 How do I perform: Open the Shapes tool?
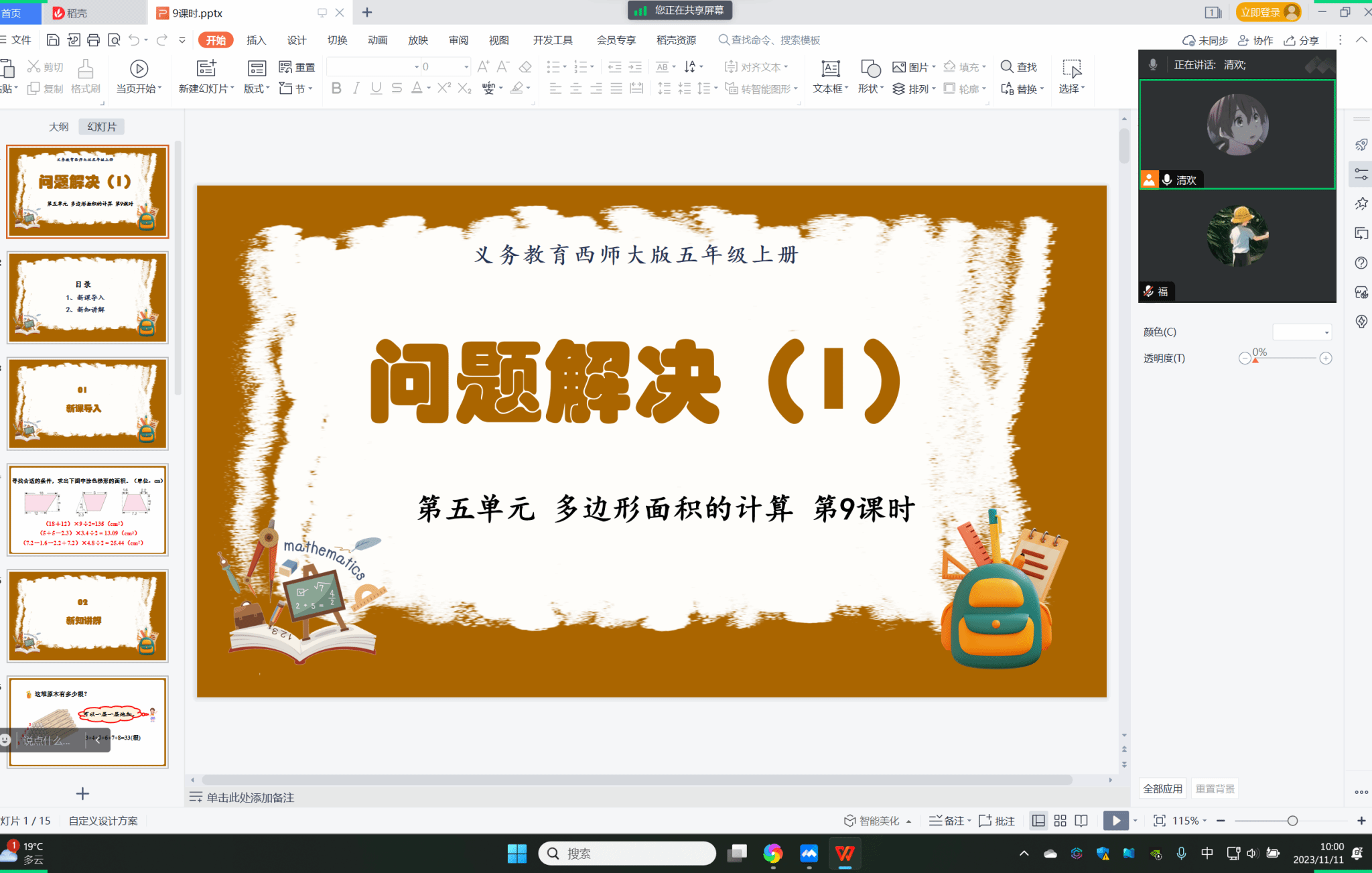click(870, 68)
